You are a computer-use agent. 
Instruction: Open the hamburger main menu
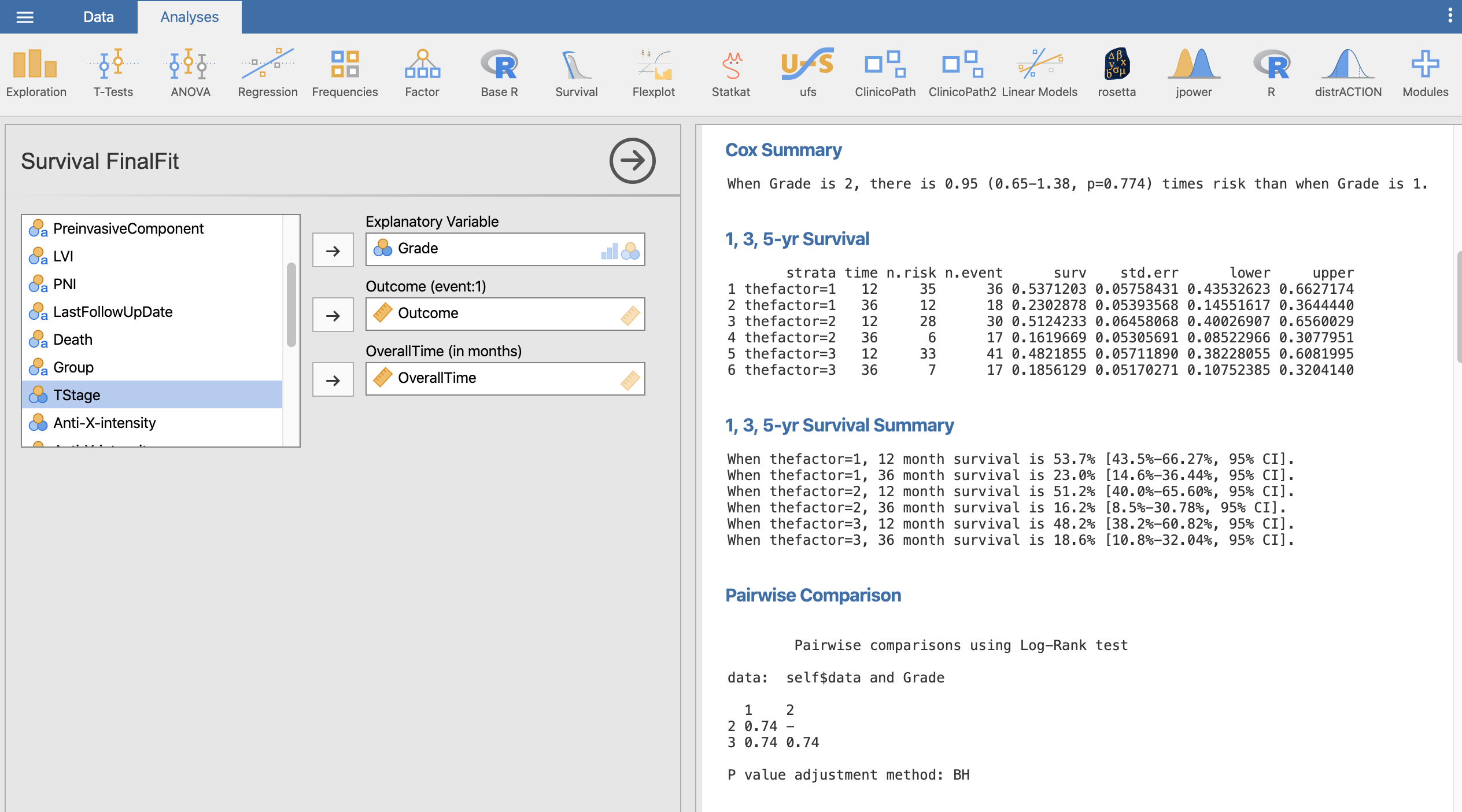coord(25,17)
